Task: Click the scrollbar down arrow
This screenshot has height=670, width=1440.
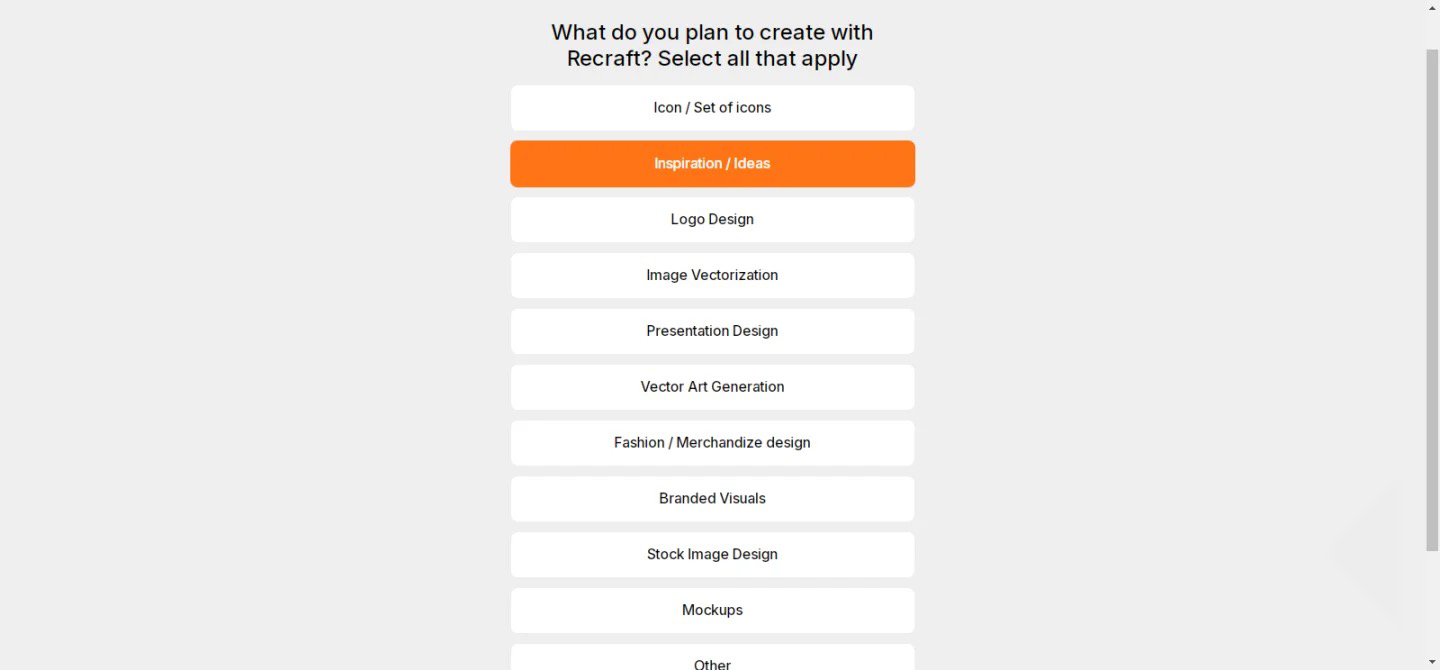Action: (x=1432, y=663)
